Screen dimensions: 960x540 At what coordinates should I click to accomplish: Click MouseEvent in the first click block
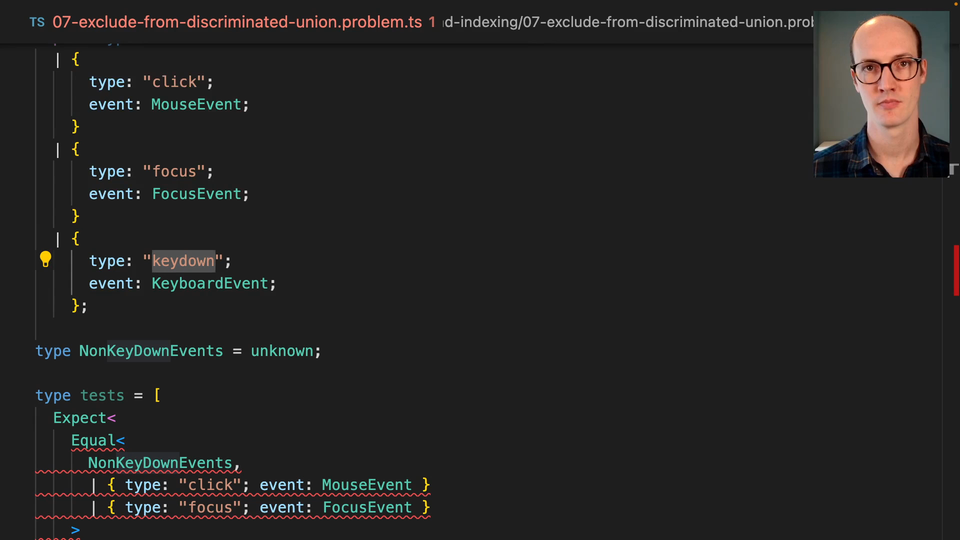(197, 104)
